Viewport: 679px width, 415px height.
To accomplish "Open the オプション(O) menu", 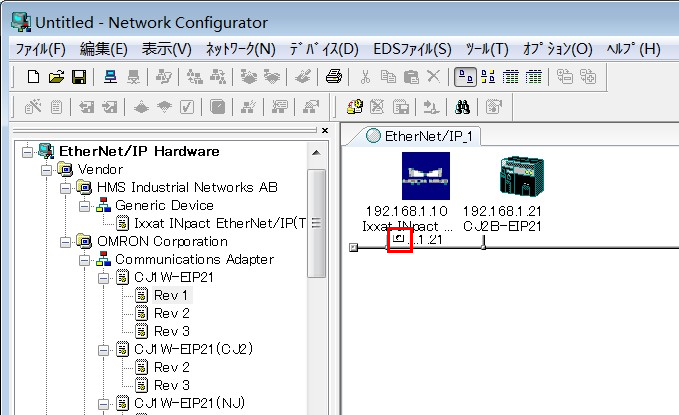I will point(557,49).
